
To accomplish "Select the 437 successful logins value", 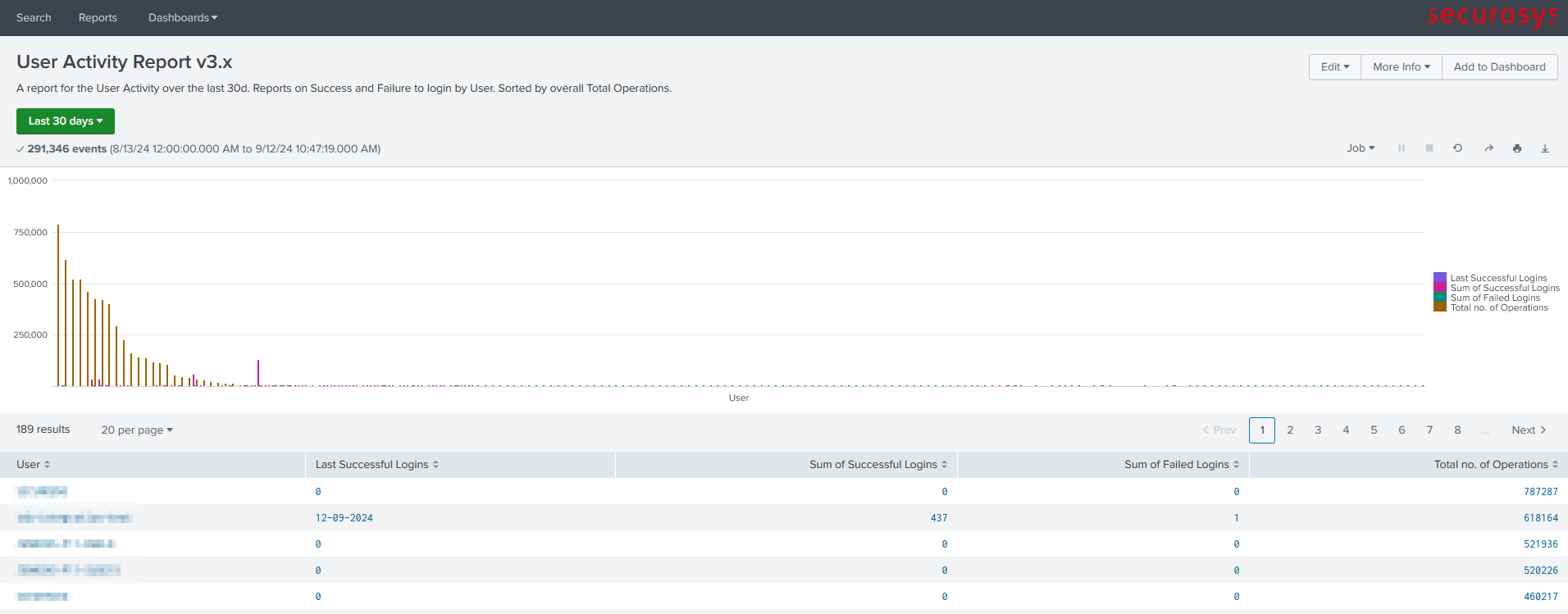I will (939, 518).
